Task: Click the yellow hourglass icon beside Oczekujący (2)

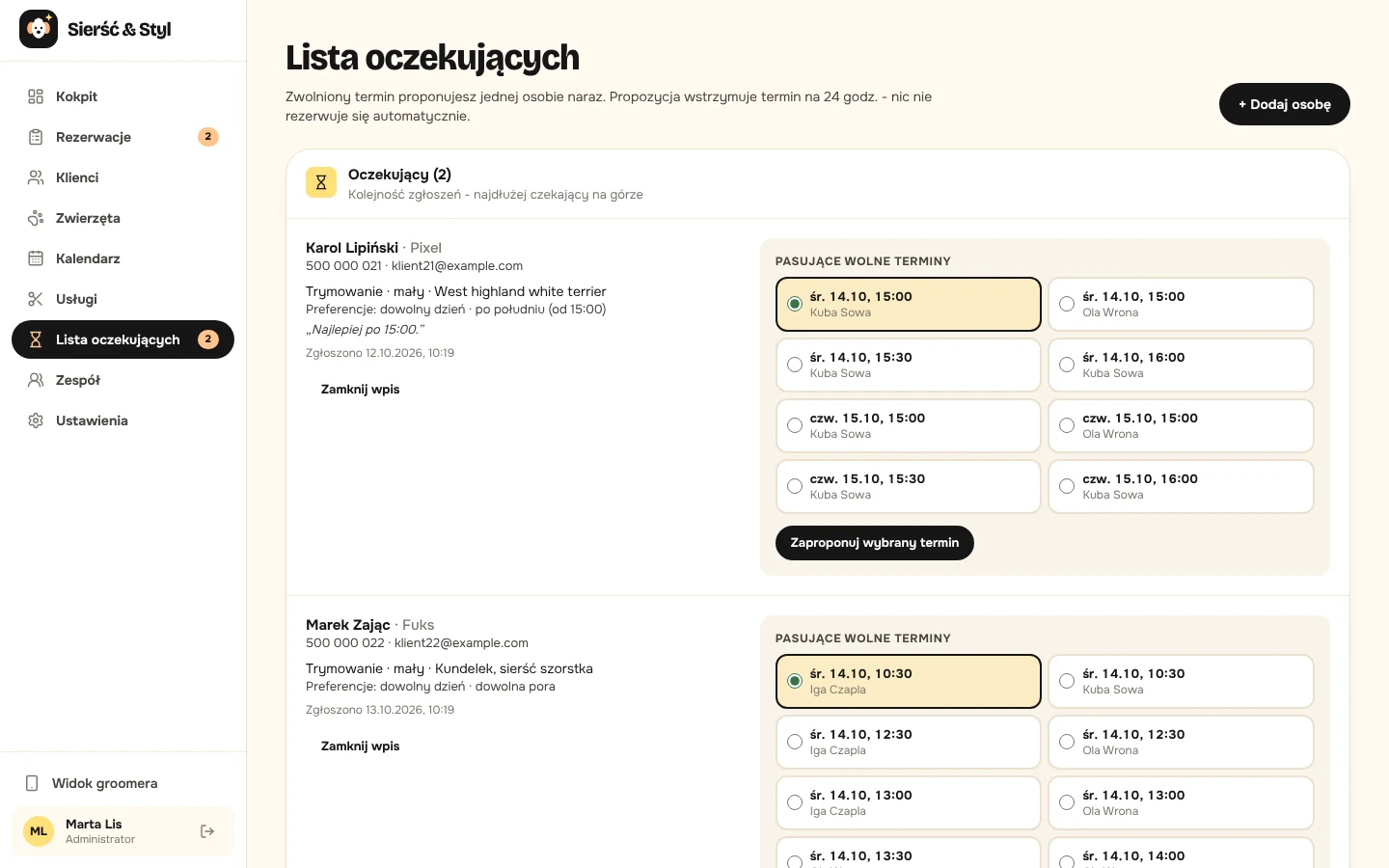Action: 321,182
